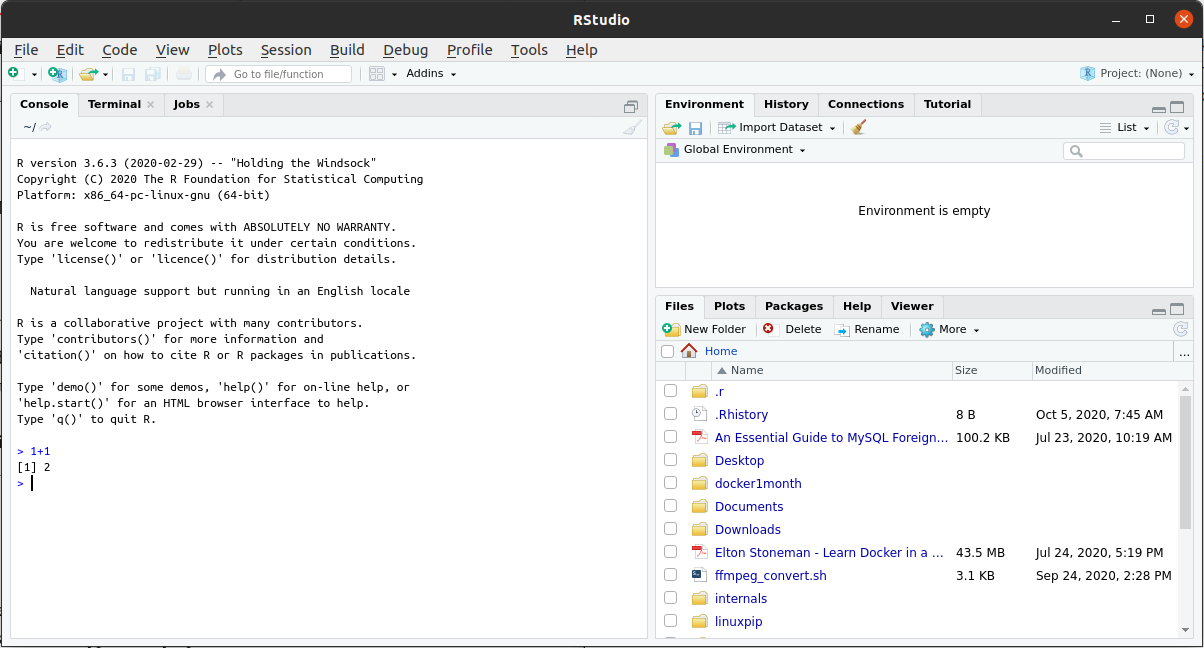Close the Terminal tab with its x
The height and width of the screenshot is (648, 1204).
(x=151, y=104)
